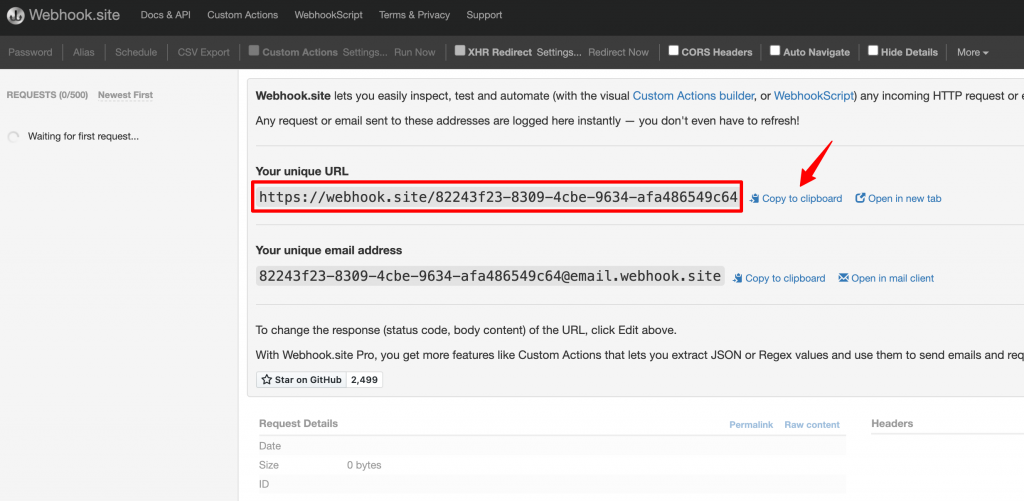Open the Support page

tap(485, 15)
